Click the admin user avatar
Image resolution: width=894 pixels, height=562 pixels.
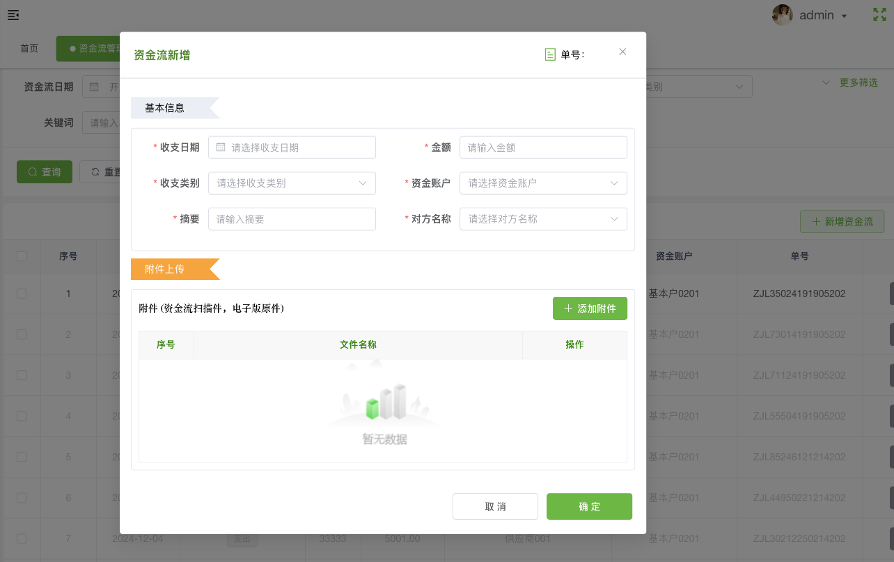782,15
